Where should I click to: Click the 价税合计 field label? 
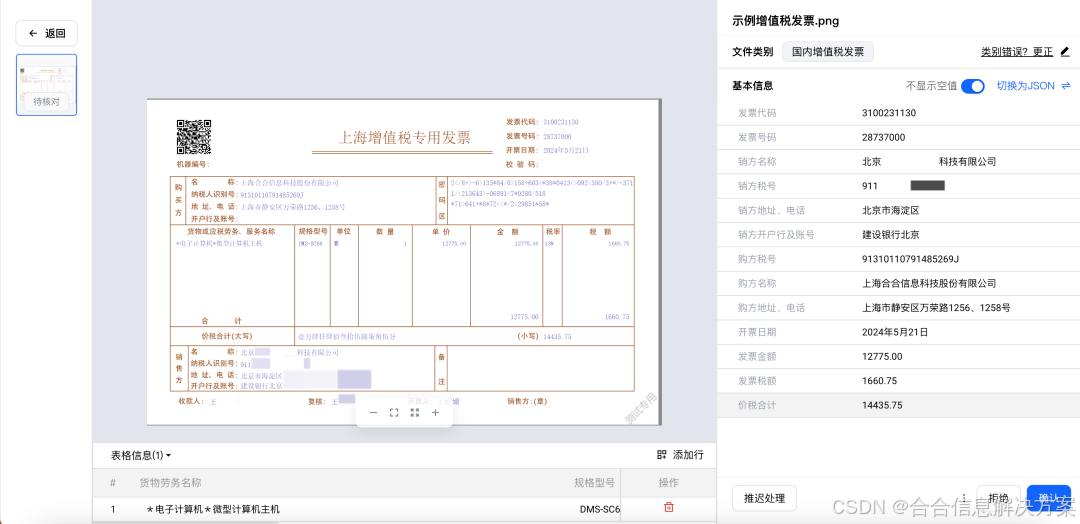click(756, 405)
